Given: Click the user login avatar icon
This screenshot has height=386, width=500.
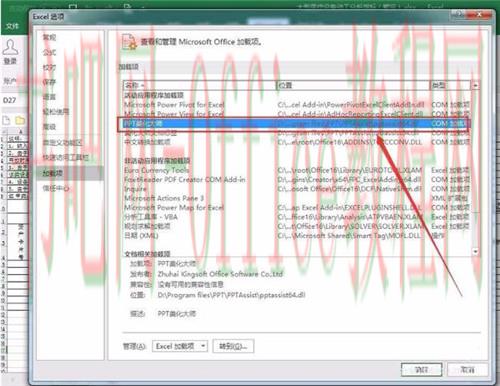Looking at the screenshot, I should [10, 48].
